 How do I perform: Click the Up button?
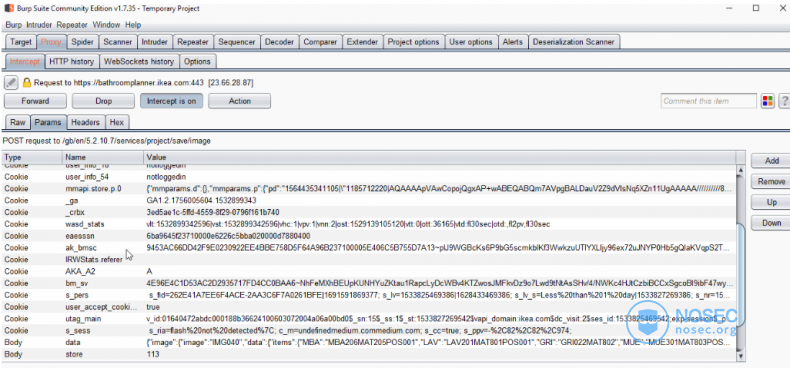point(771,202)
